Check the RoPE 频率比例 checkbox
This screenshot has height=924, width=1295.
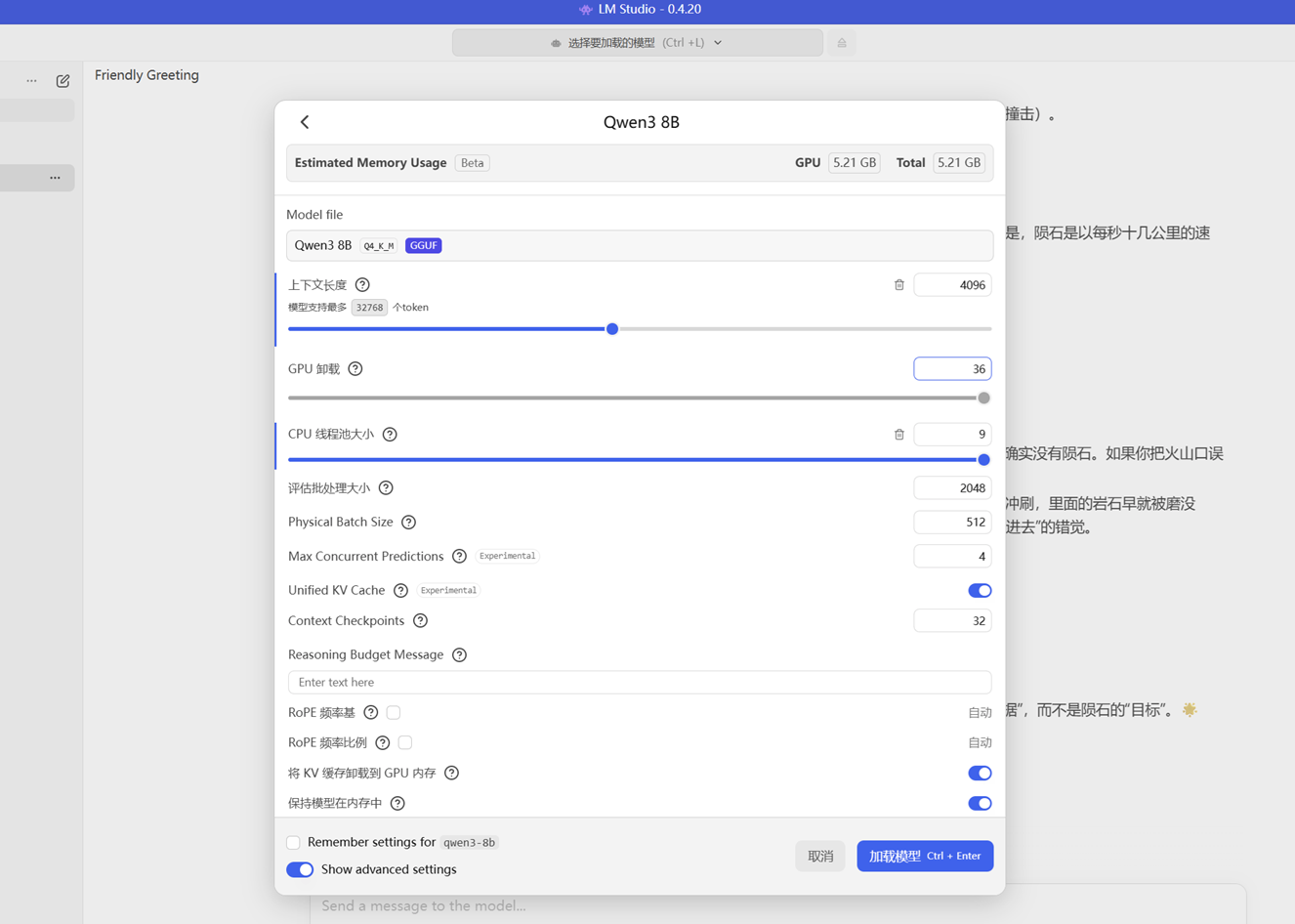[x=405, y=743]
